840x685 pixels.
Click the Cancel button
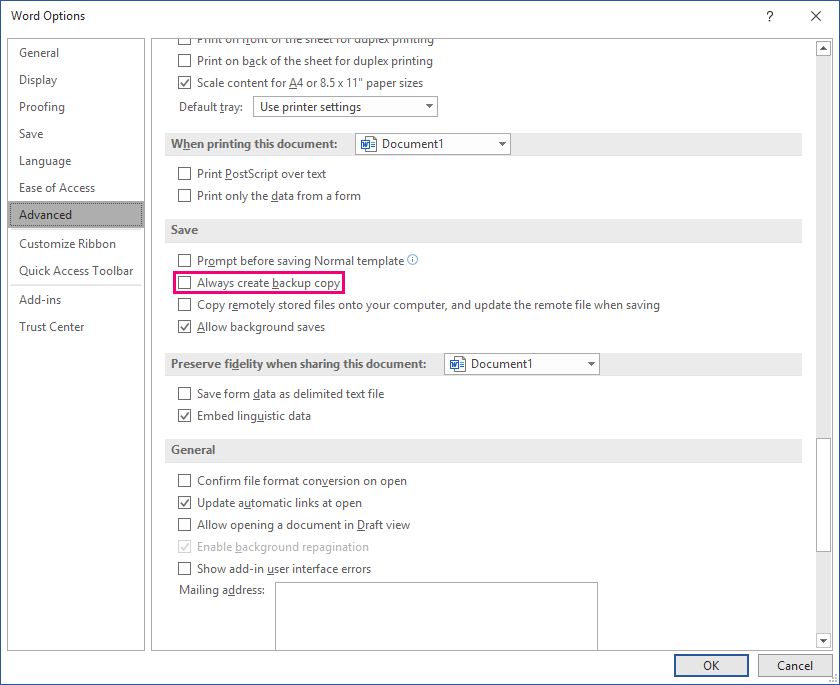[794, 666]
